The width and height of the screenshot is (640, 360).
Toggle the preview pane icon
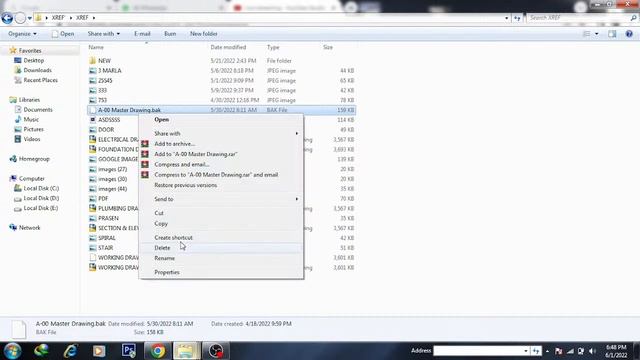[612, 34]
